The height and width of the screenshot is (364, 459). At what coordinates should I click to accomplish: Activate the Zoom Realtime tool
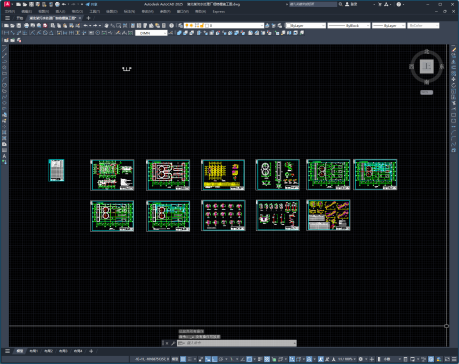[x=112, y=26]
